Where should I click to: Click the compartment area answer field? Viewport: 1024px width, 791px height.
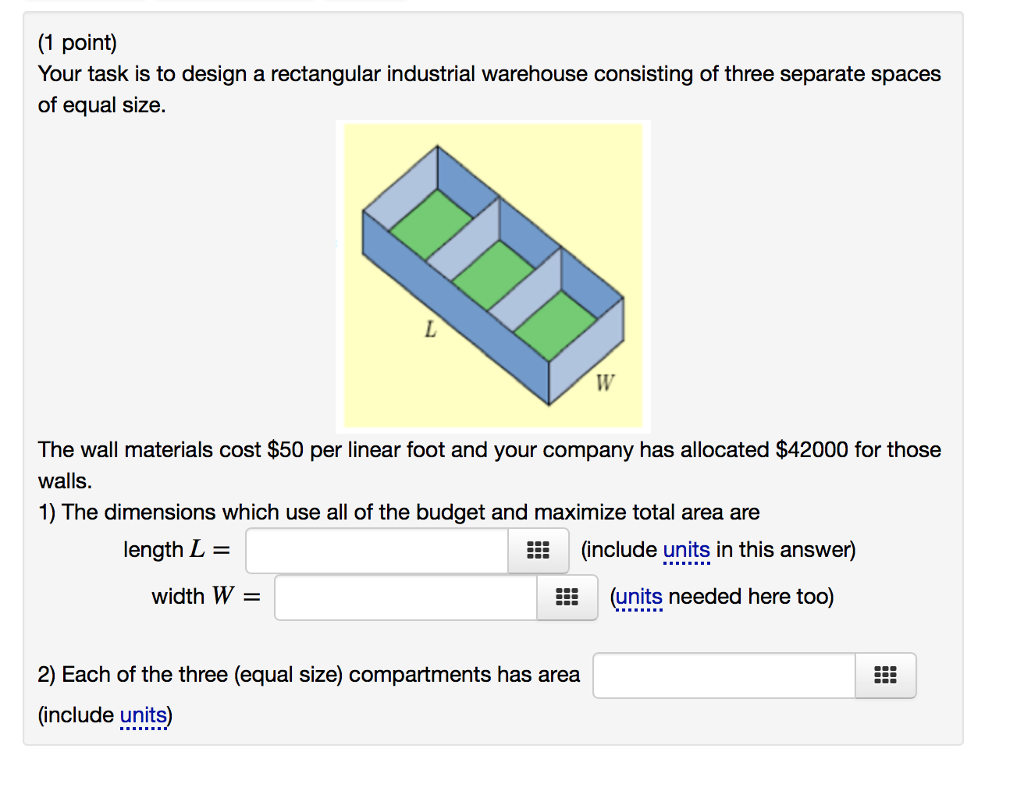(x=722, y=675)
